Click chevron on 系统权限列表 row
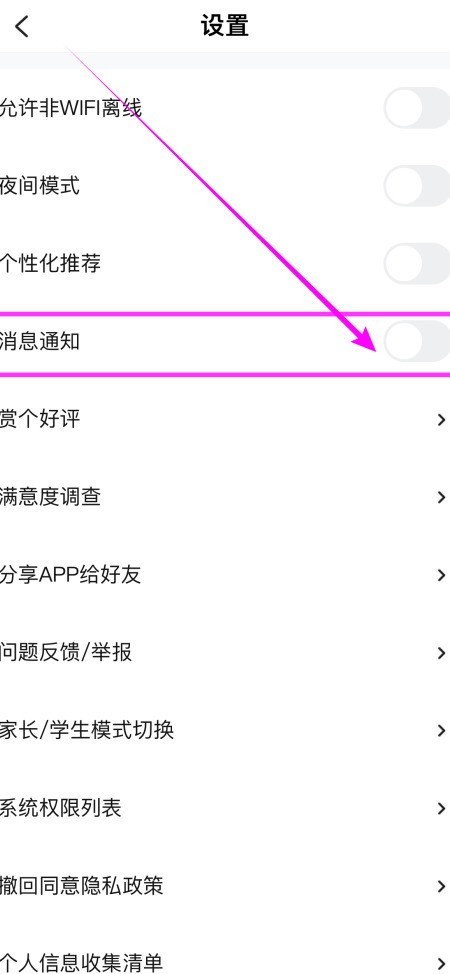This screenshot has height=974, width=450. [x=441, y=808]
